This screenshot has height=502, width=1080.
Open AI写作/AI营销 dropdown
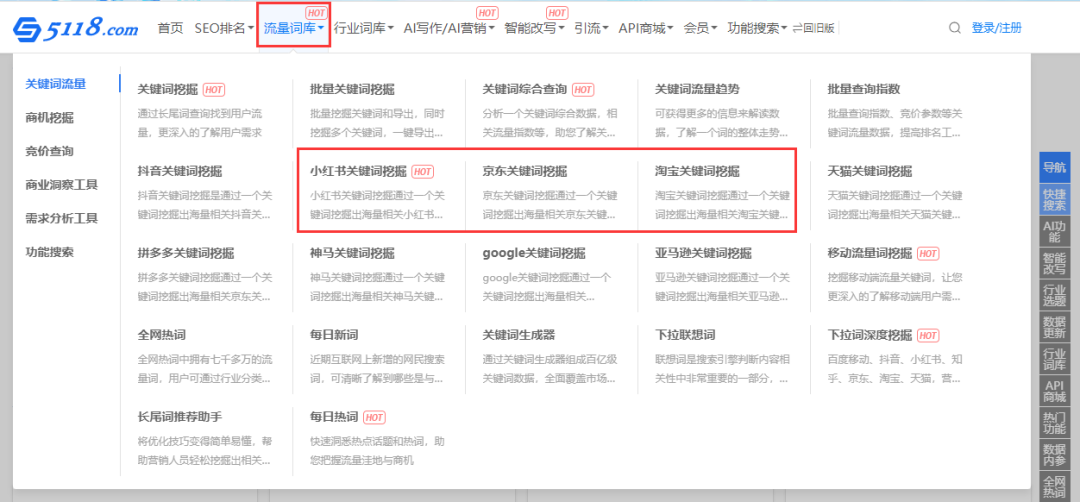[449, 28]
